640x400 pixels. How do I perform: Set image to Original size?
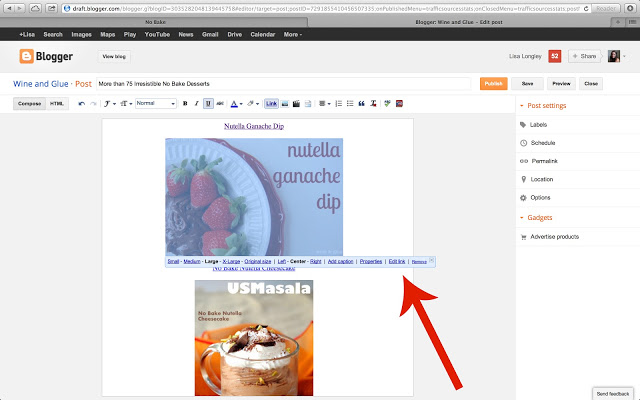coord(258,261)
